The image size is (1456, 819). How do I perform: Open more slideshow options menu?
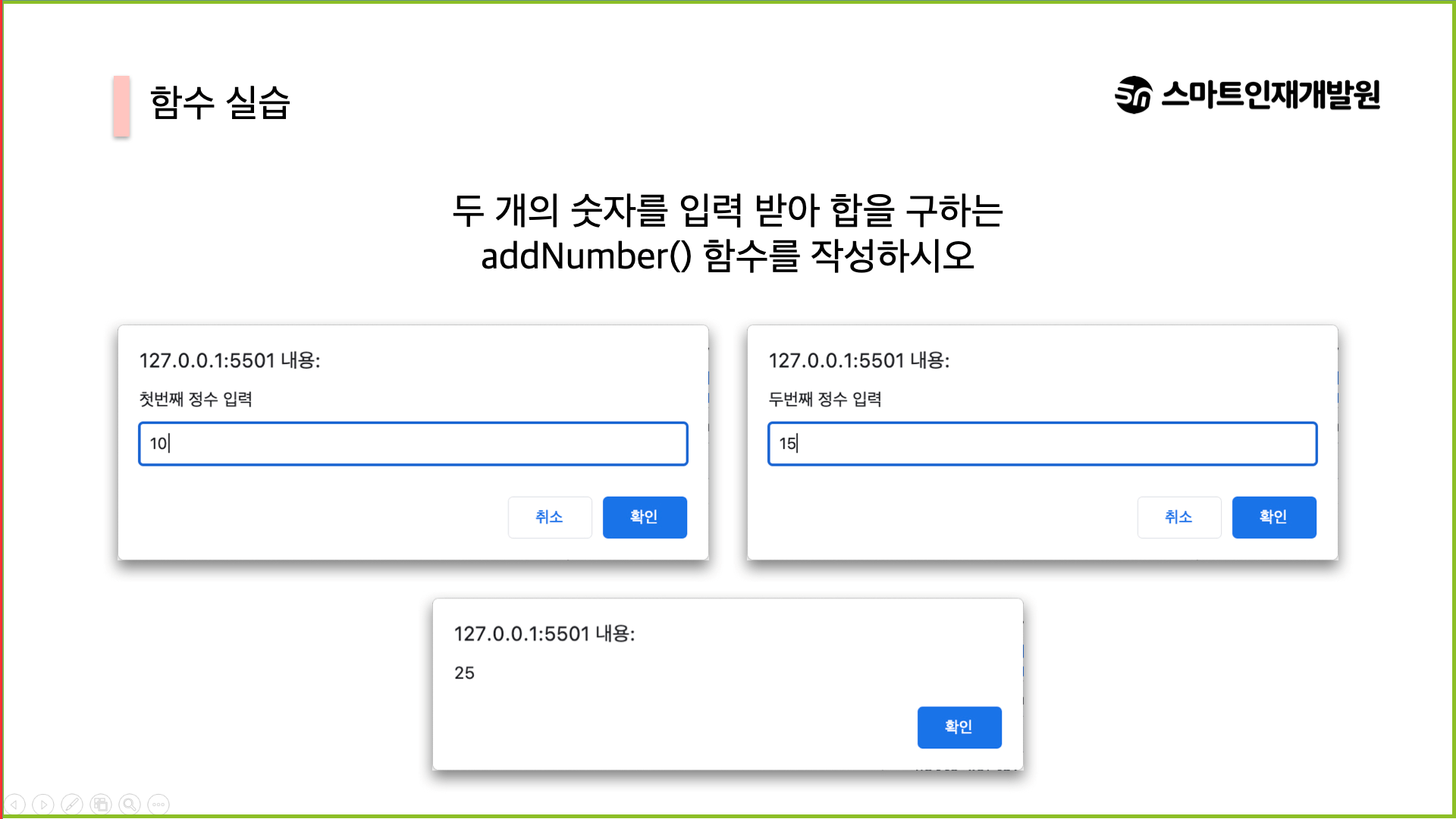pyautogui.click(x=158, y=804)
